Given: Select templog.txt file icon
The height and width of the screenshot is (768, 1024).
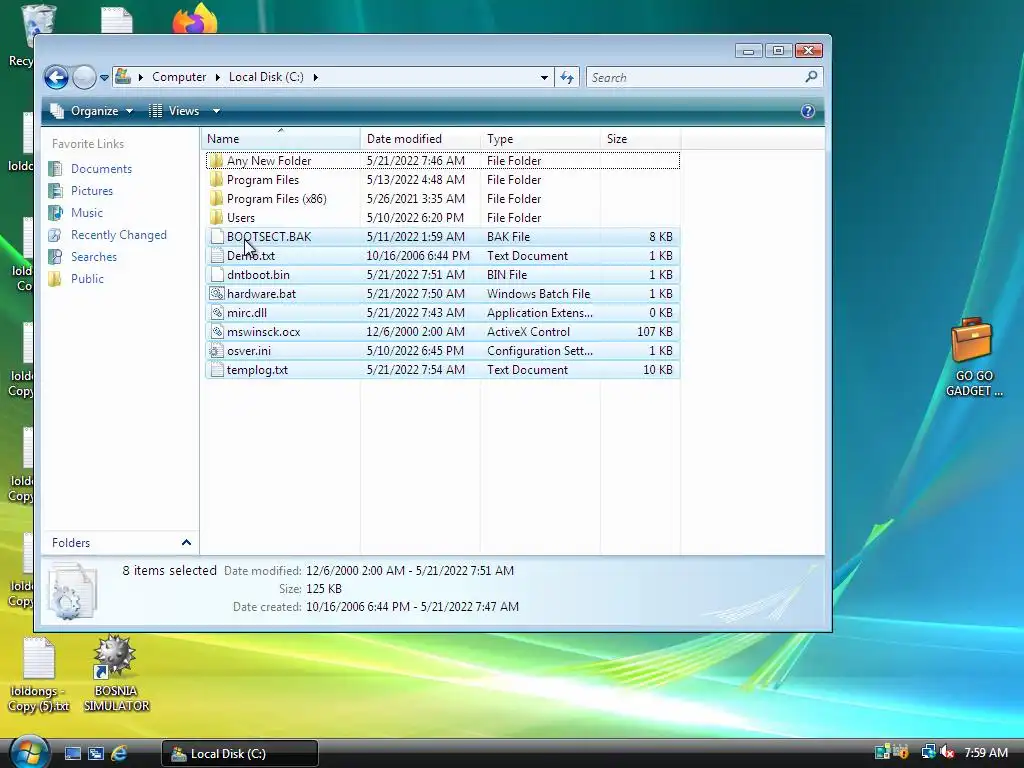Looking at the screenshot, I should (216, 370).
